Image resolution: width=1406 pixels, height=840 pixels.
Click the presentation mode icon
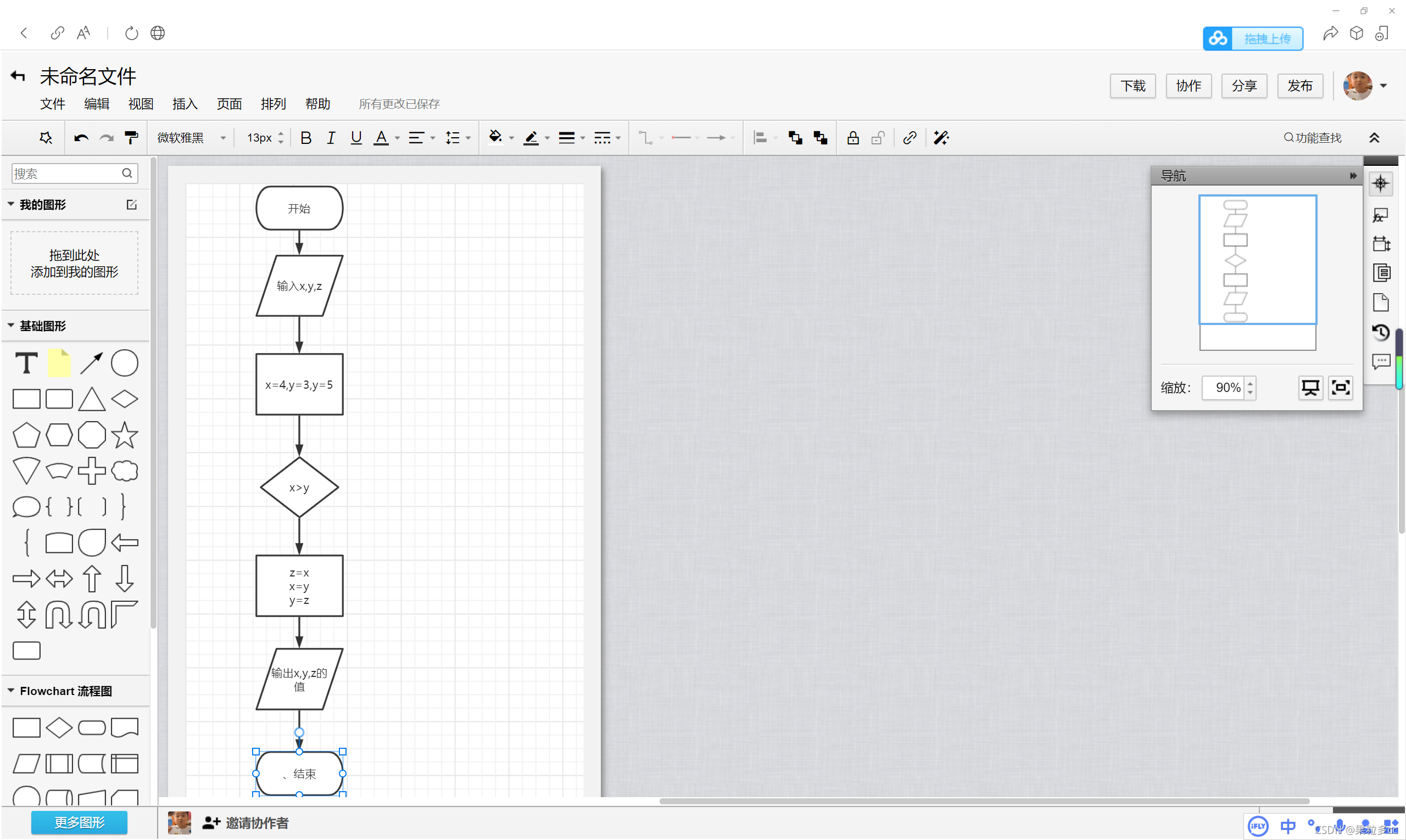(x=1310, y=388)
